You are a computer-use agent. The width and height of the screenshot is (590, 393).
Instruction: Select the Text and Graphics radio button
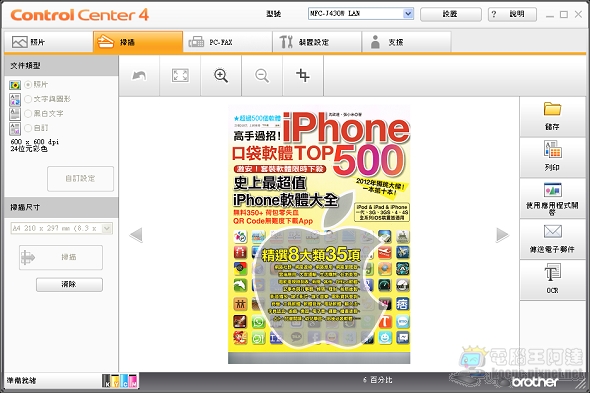[28, 99]
